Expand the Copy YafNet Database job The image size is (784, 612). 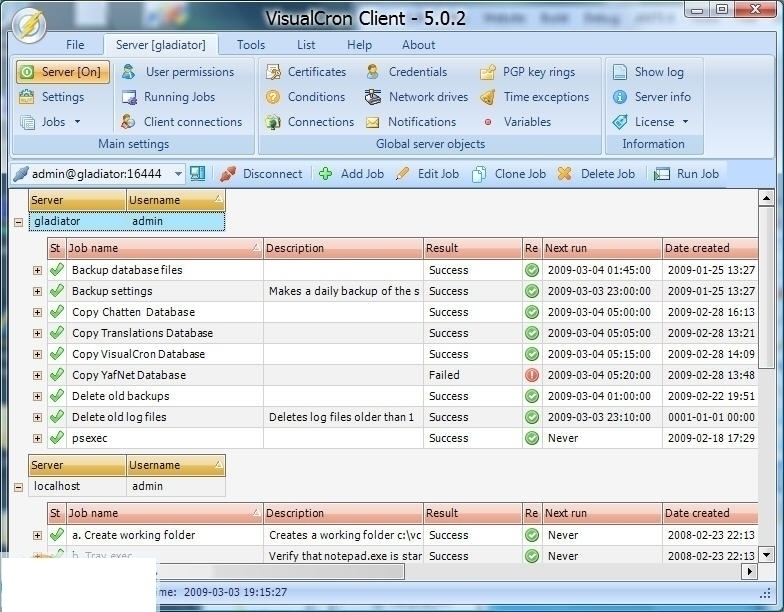pyautogui.click(x=38, y=376)
